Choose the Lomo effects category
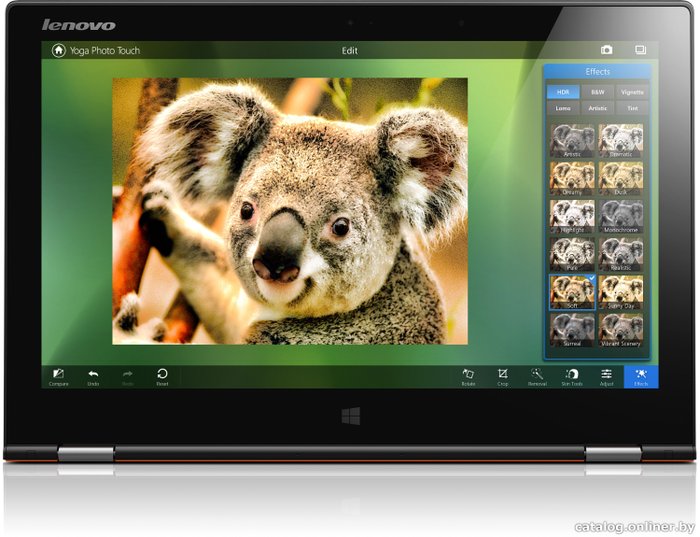Image resolution: width=700 pixels, height=537 pixels. [564, 108]
